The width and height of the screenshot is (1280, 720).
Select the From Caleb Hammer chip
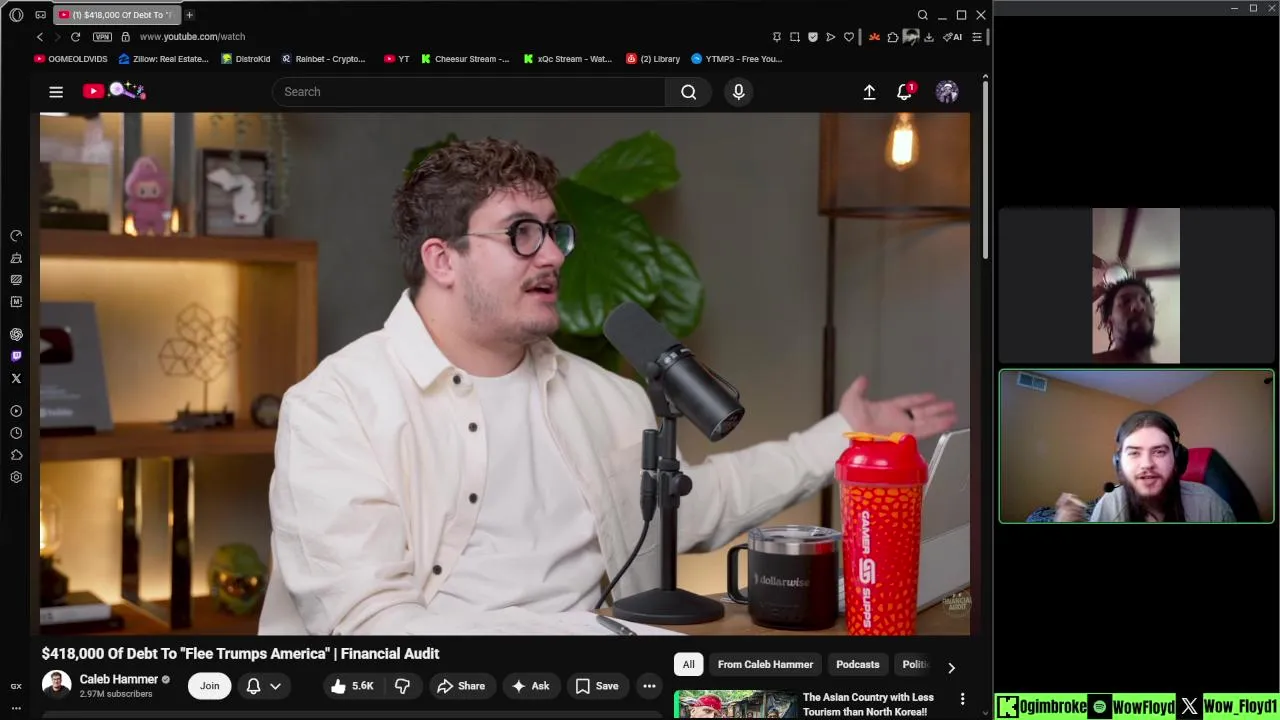point(765,664)
